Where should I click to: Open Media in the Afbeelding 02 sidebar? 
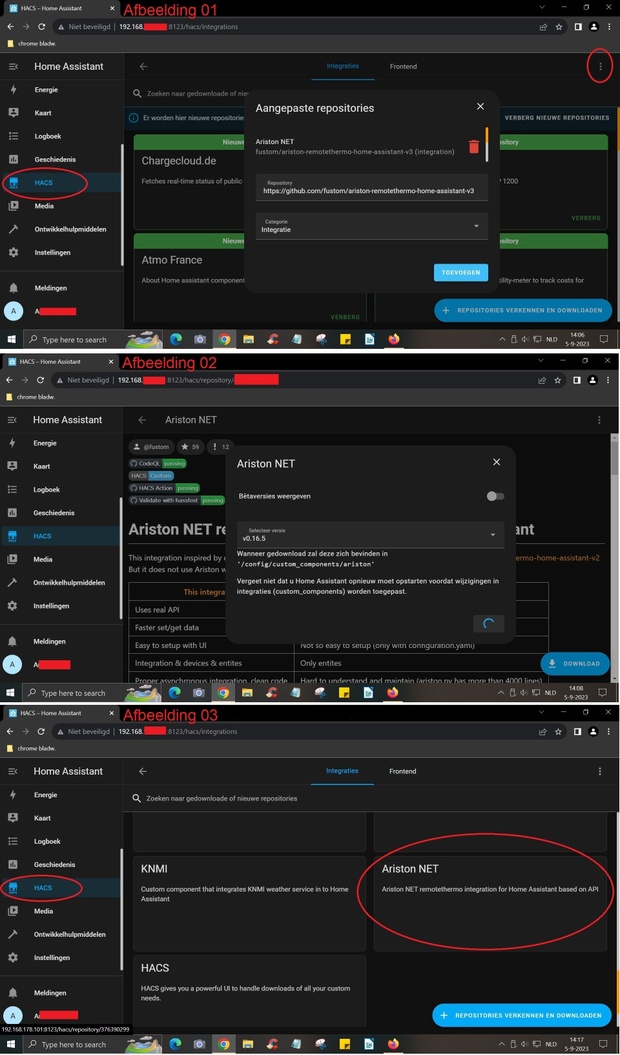click(42, 559)
